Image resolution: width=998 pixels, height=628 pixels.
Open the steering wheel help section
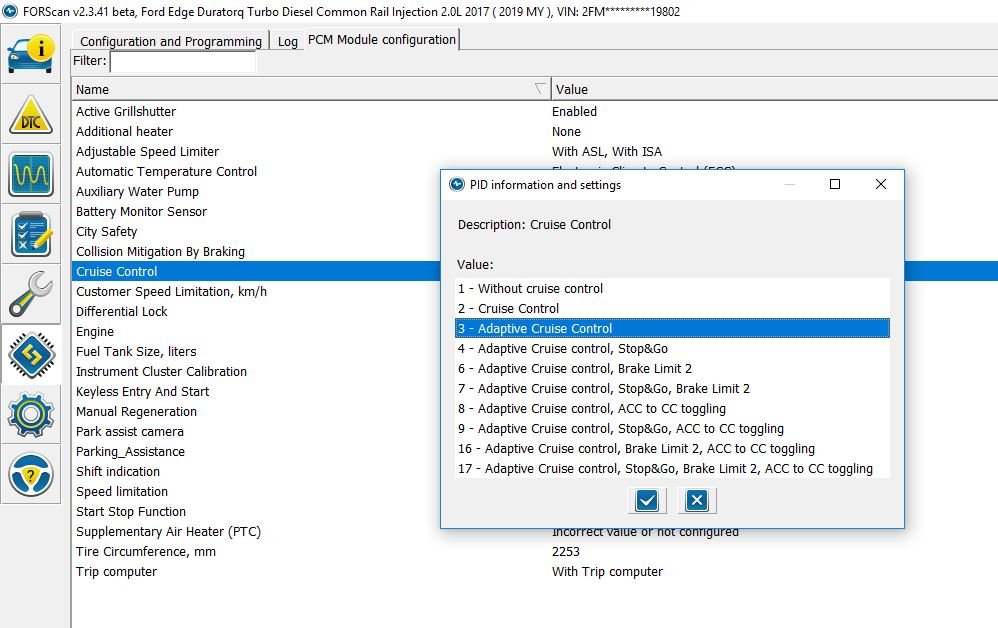click(32, 473)
